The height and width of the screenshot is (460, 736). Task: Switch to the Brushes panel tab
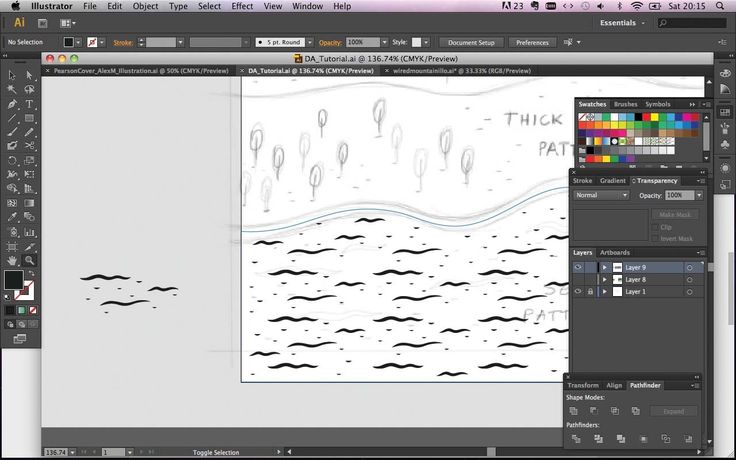626,104
